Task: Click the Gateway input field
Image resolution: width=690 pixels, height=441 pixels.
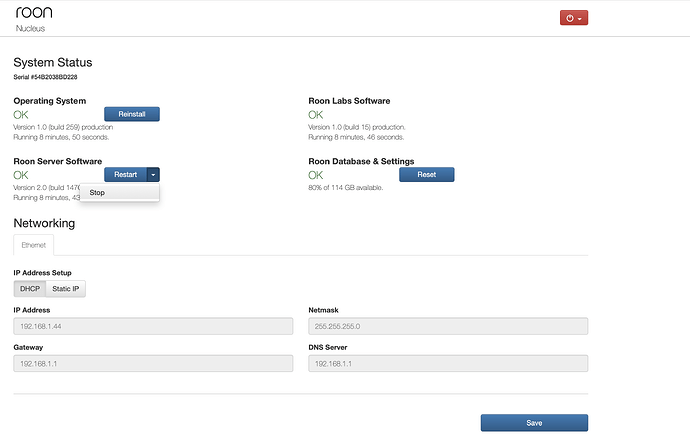Action: tap(153, 364)
